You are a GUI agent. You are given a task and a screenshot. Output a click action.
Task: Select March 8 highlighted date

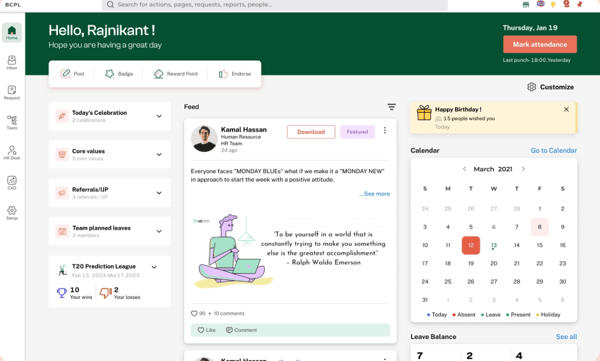(540, 227)
